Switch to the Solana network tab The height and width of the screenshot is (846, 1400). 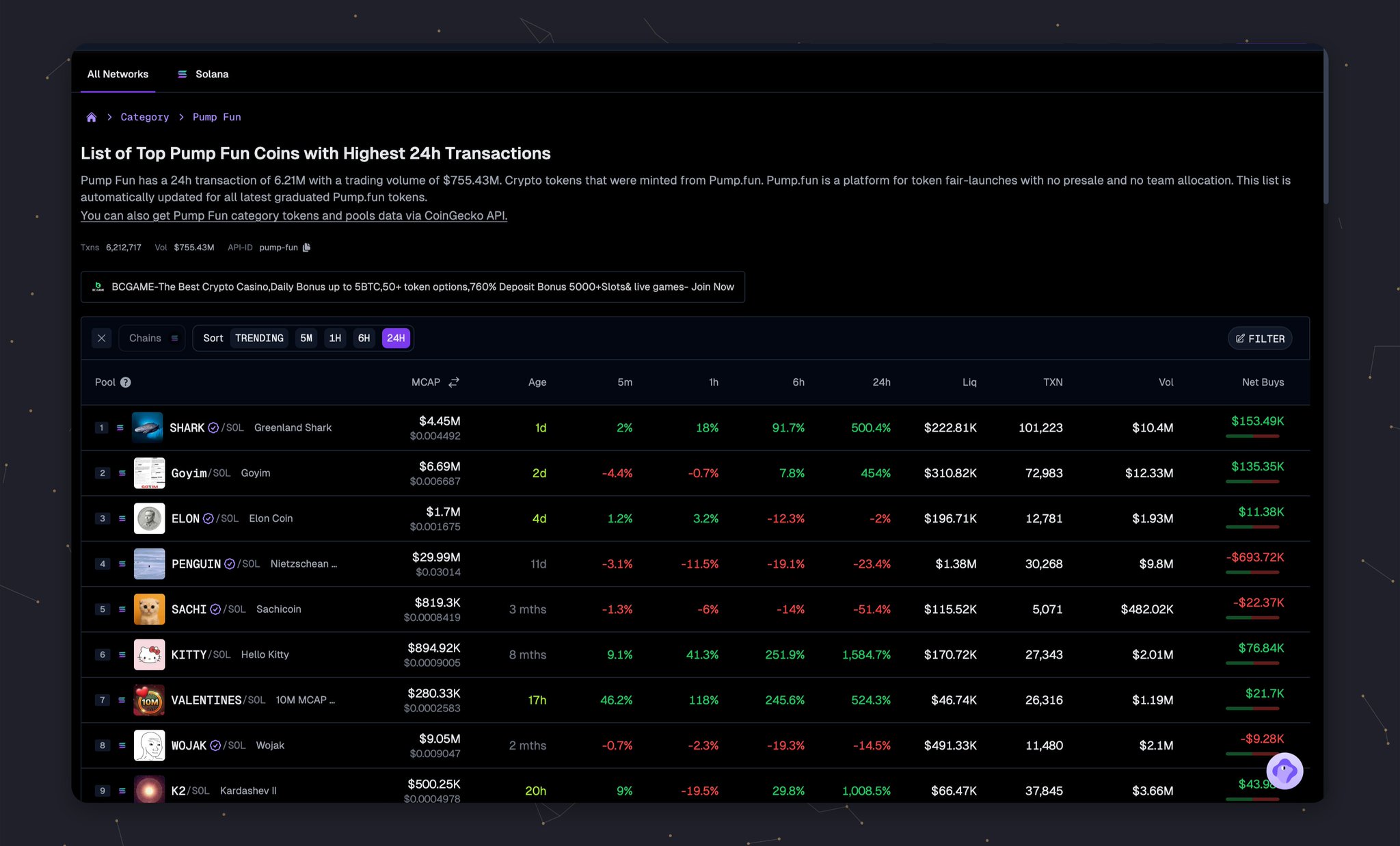click(x=203, y=74)
